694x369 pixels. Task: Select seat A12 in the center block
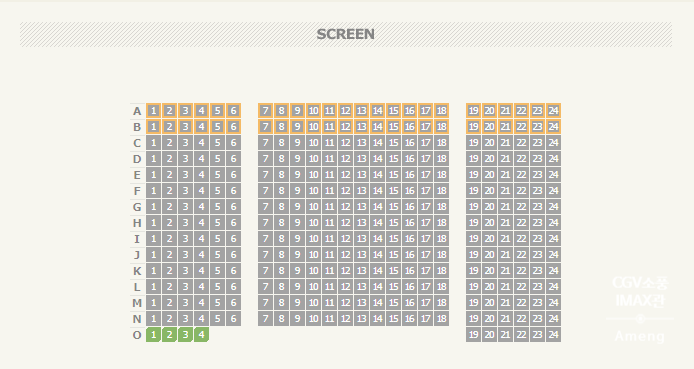coord(345,111)
